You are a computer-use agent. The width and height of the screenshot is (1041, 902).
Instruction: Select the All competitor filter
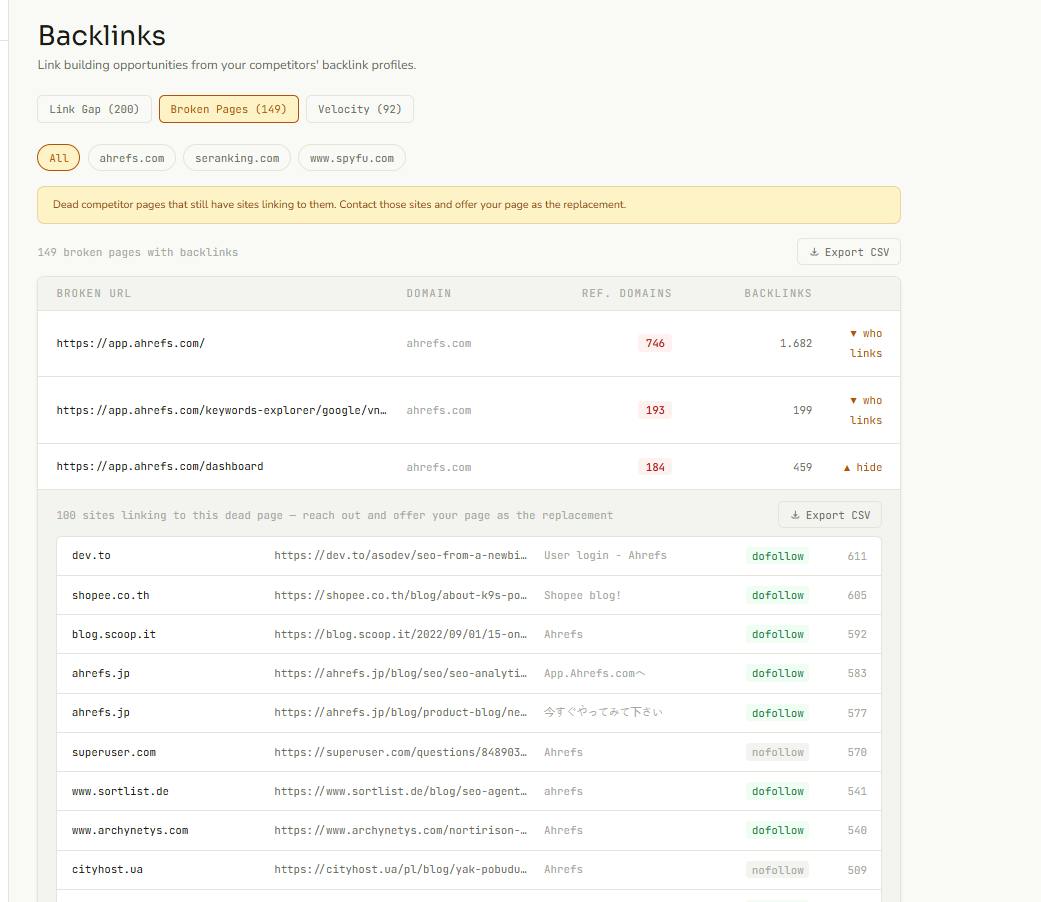tap(58, 158)
